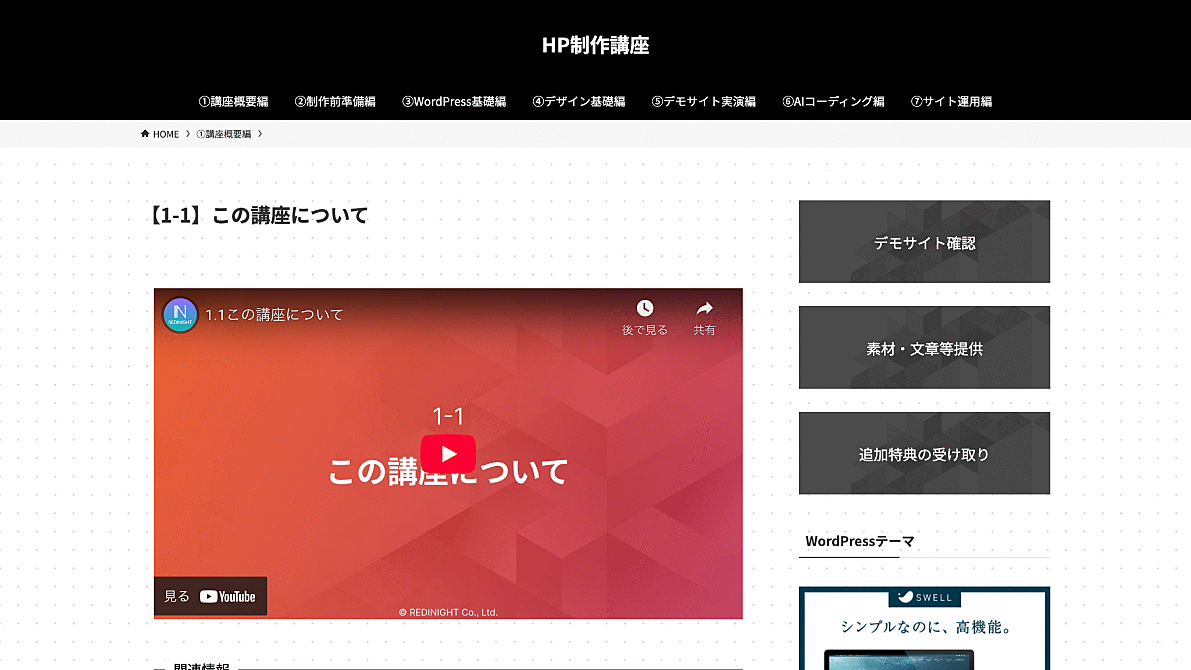Image resolution: width=1191 pixels, height=670 pixels.
Task: Open the REDINIGHT channel avatar icon
Action: click(x=181, y=315)
